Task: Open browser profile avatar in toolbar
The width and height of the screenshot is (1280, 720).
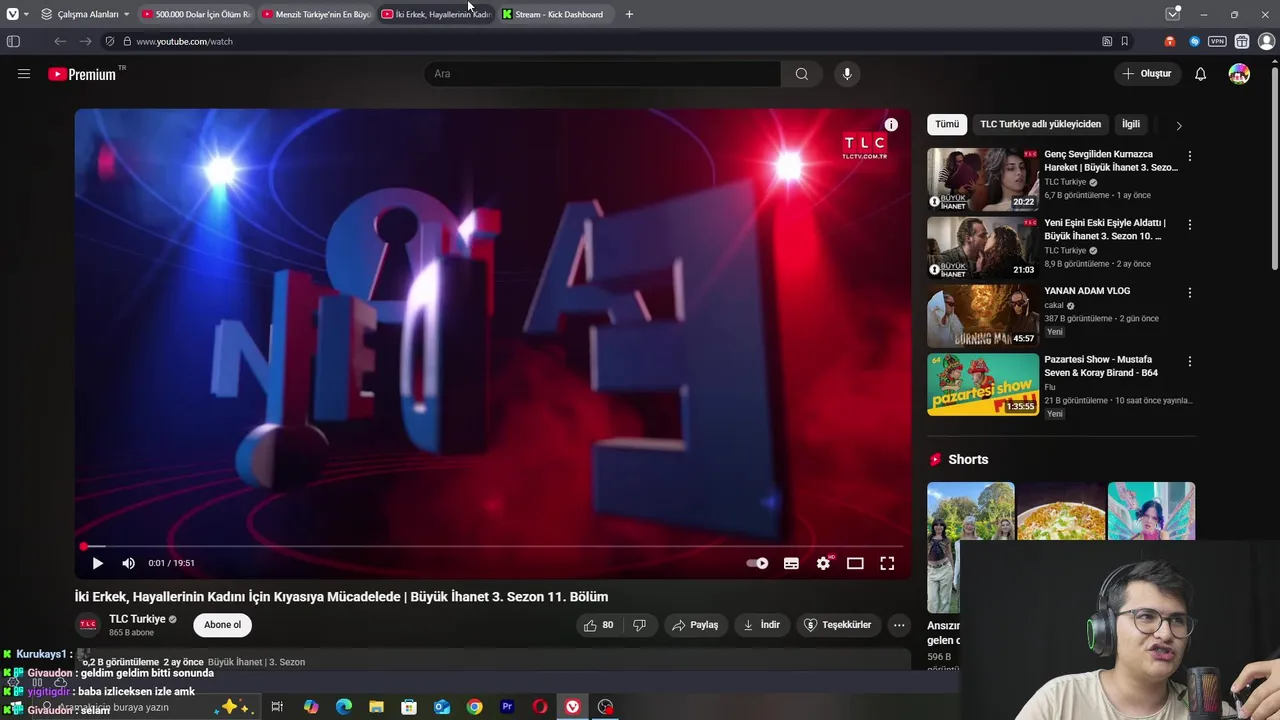Action: (x=1266, y=41)
